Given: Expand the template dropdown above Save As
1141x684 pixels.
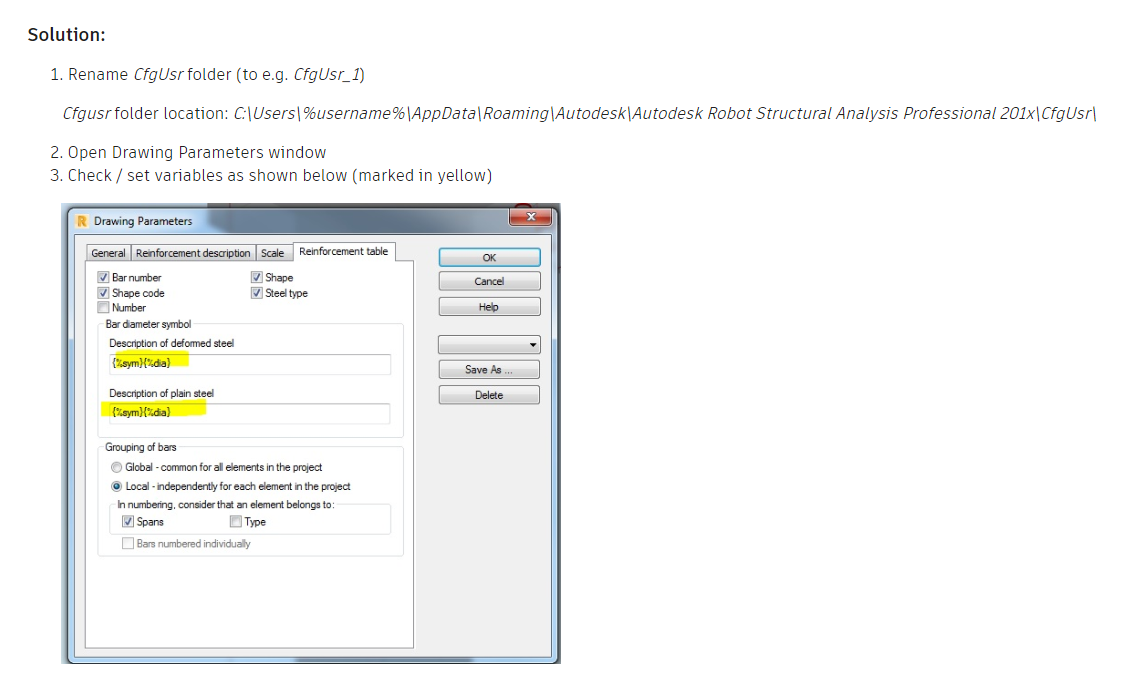Looking at the screenshot, I should tap(489, 345).
